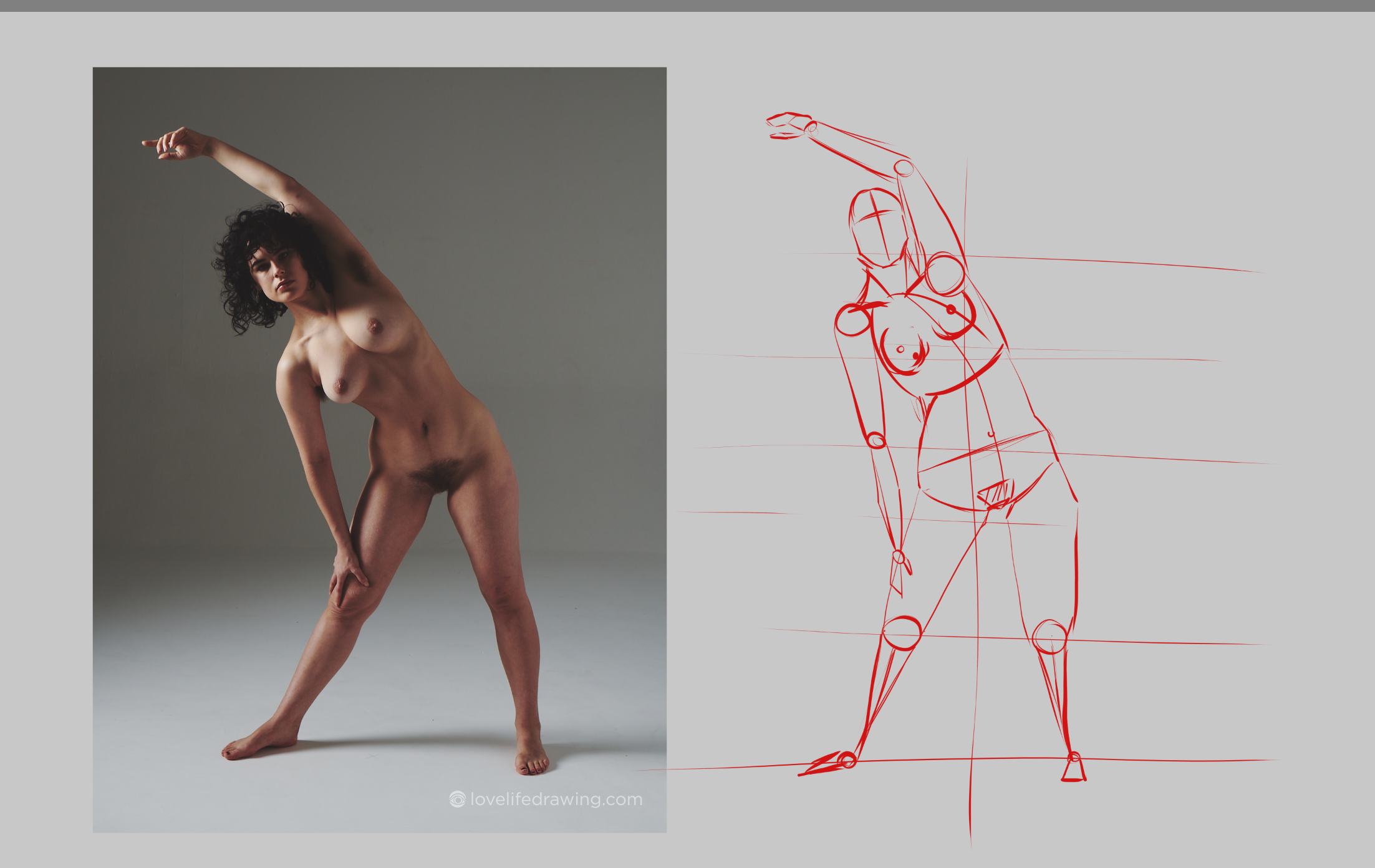Click the dark gray bar at the top

(x=686, y=5)
